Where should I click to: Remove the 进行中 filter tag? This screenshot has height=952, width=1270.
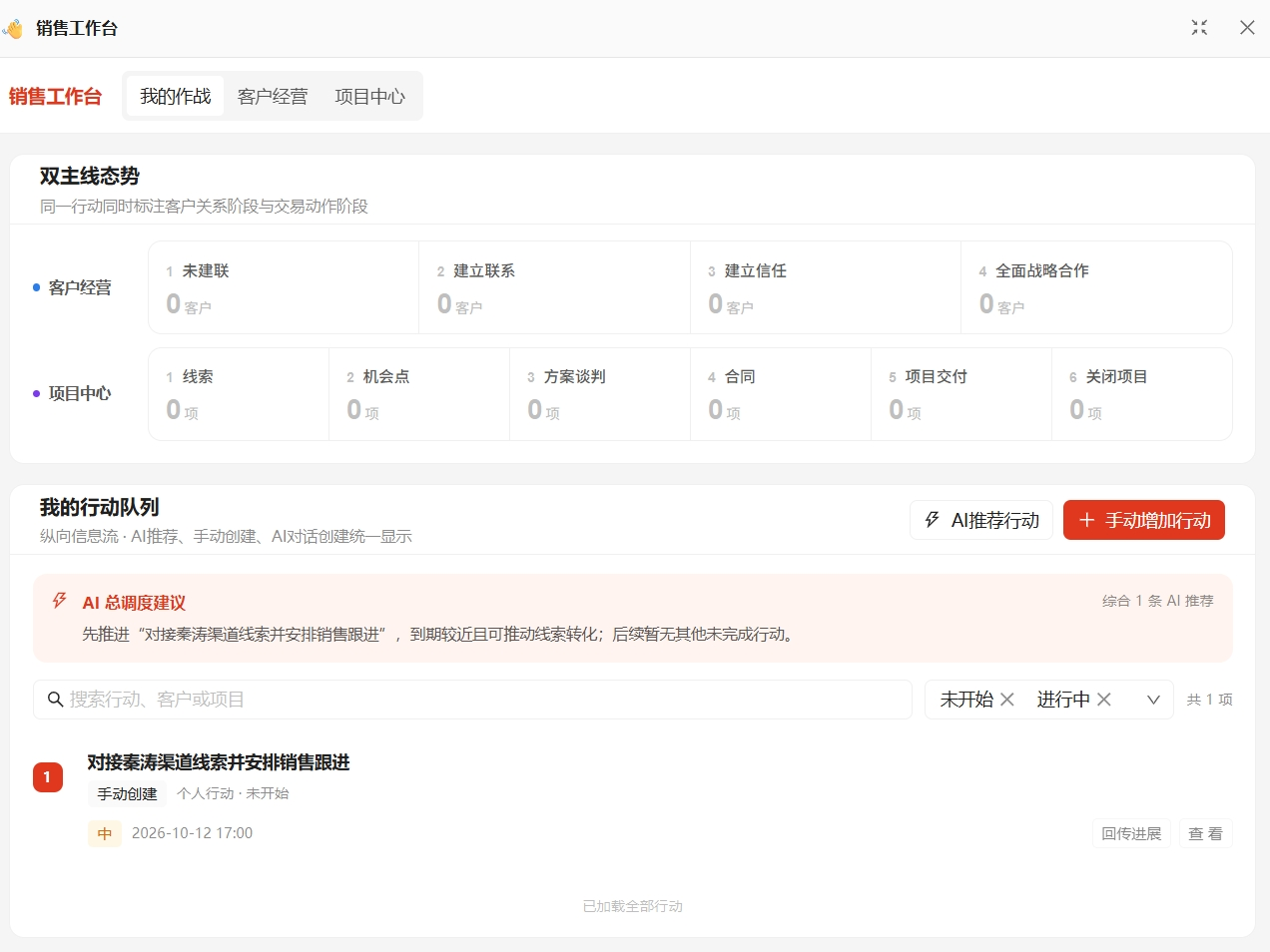1104,700
